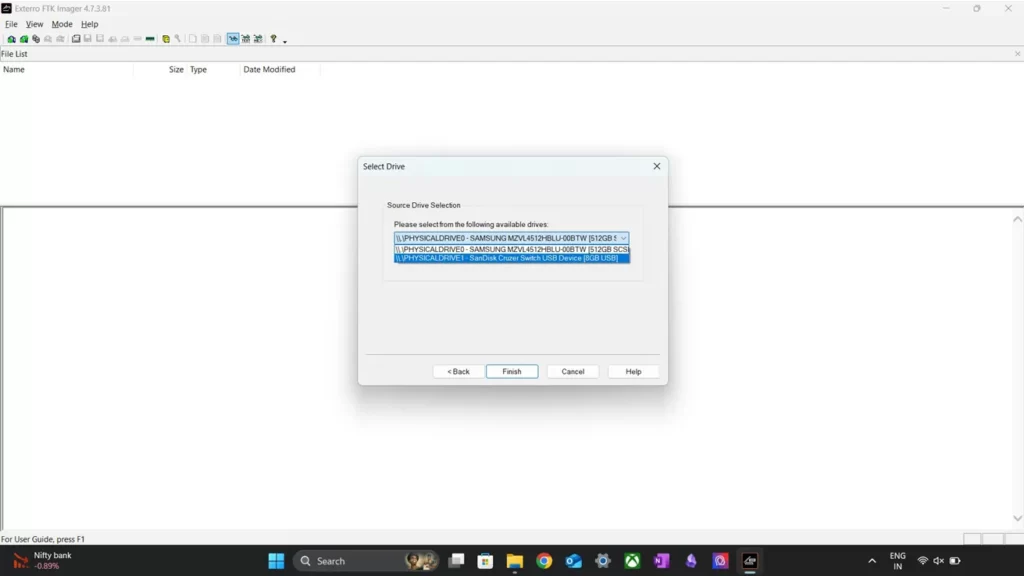Click the Finish button
The width and height of the screenshot is (1024, 576).
pyautogui.click(x=511, y=371)
